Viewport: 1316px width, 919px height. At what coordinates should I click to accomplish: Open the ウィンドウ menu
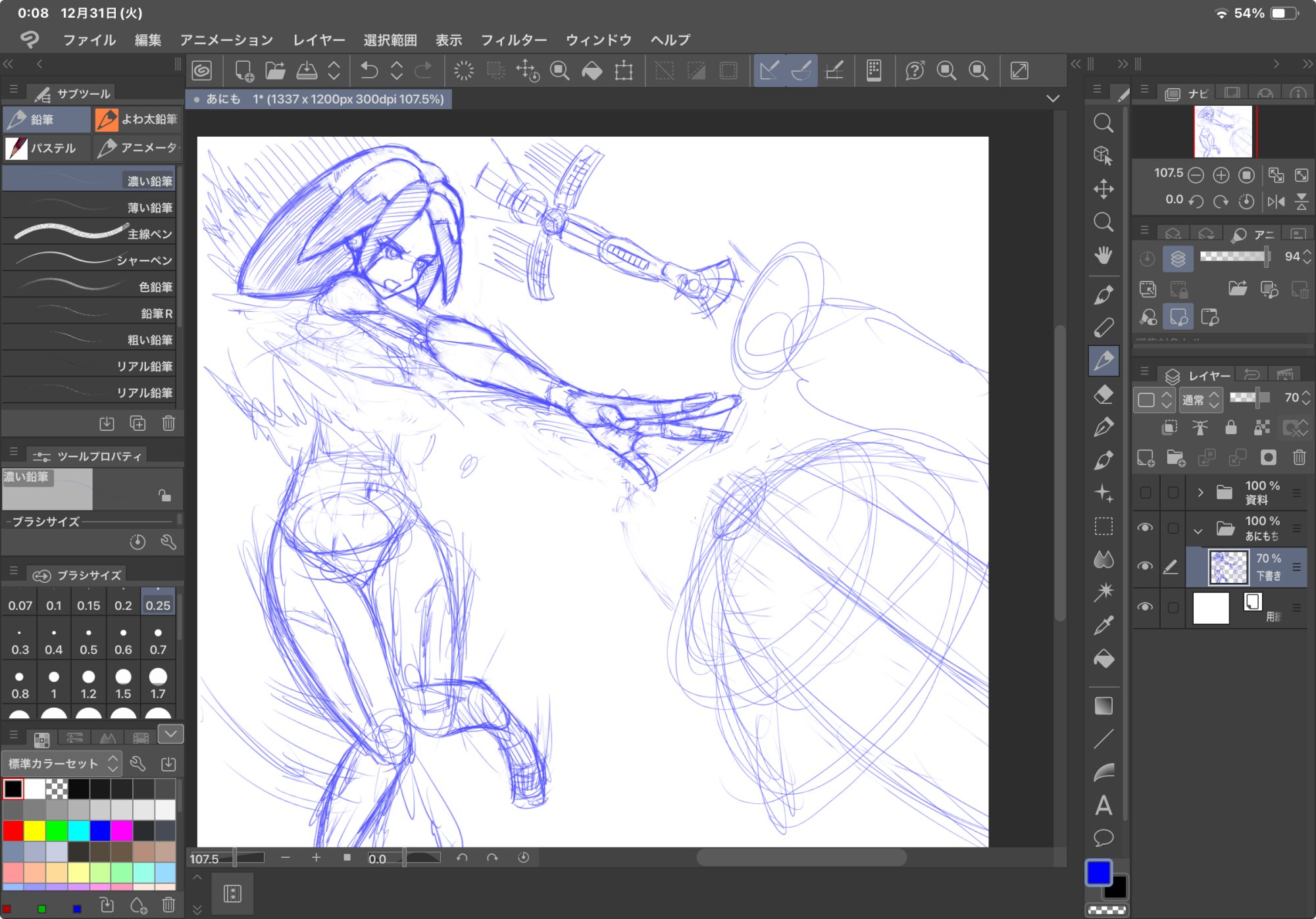click(599, 40)
